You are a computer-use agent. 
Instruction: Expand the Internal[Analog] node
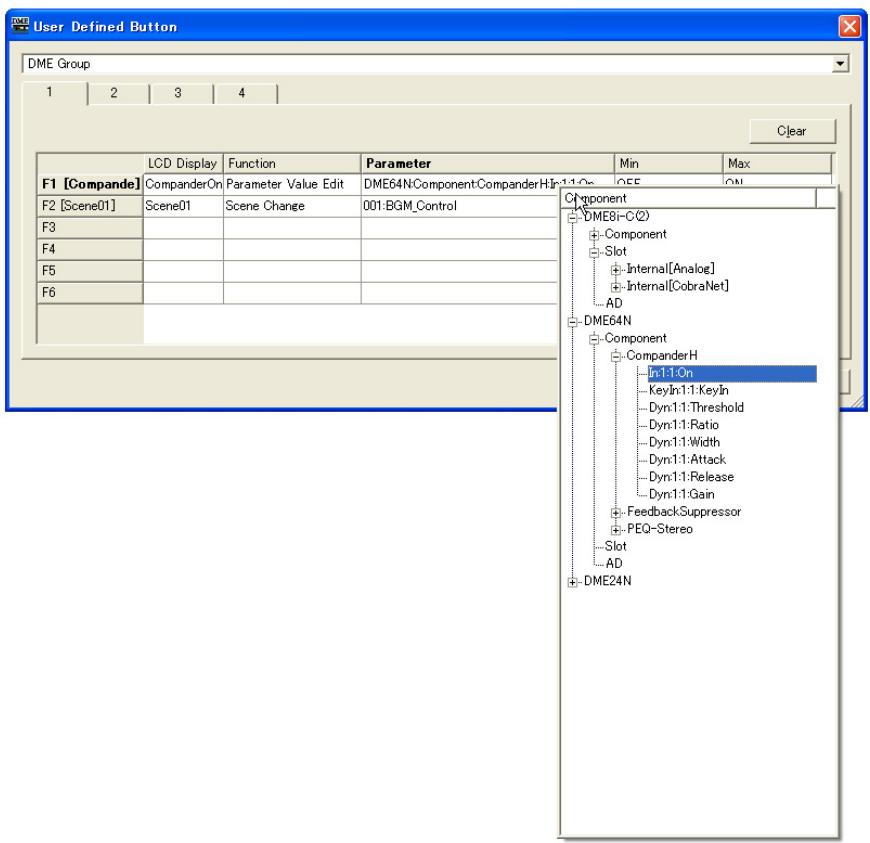[616, 270]
